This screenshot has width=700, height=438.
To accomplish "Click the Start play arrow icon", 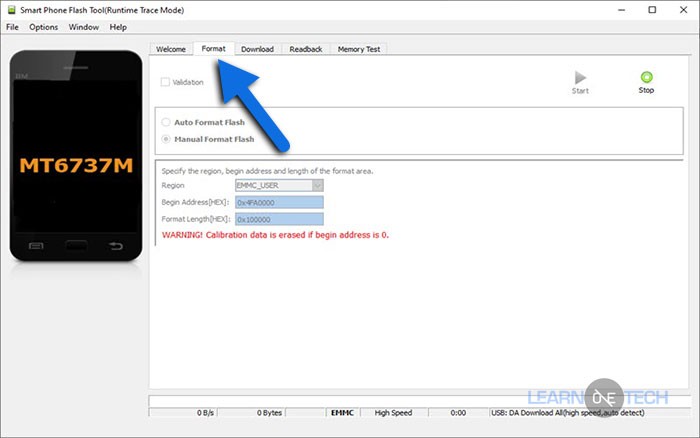I will (x=580, y=78).
